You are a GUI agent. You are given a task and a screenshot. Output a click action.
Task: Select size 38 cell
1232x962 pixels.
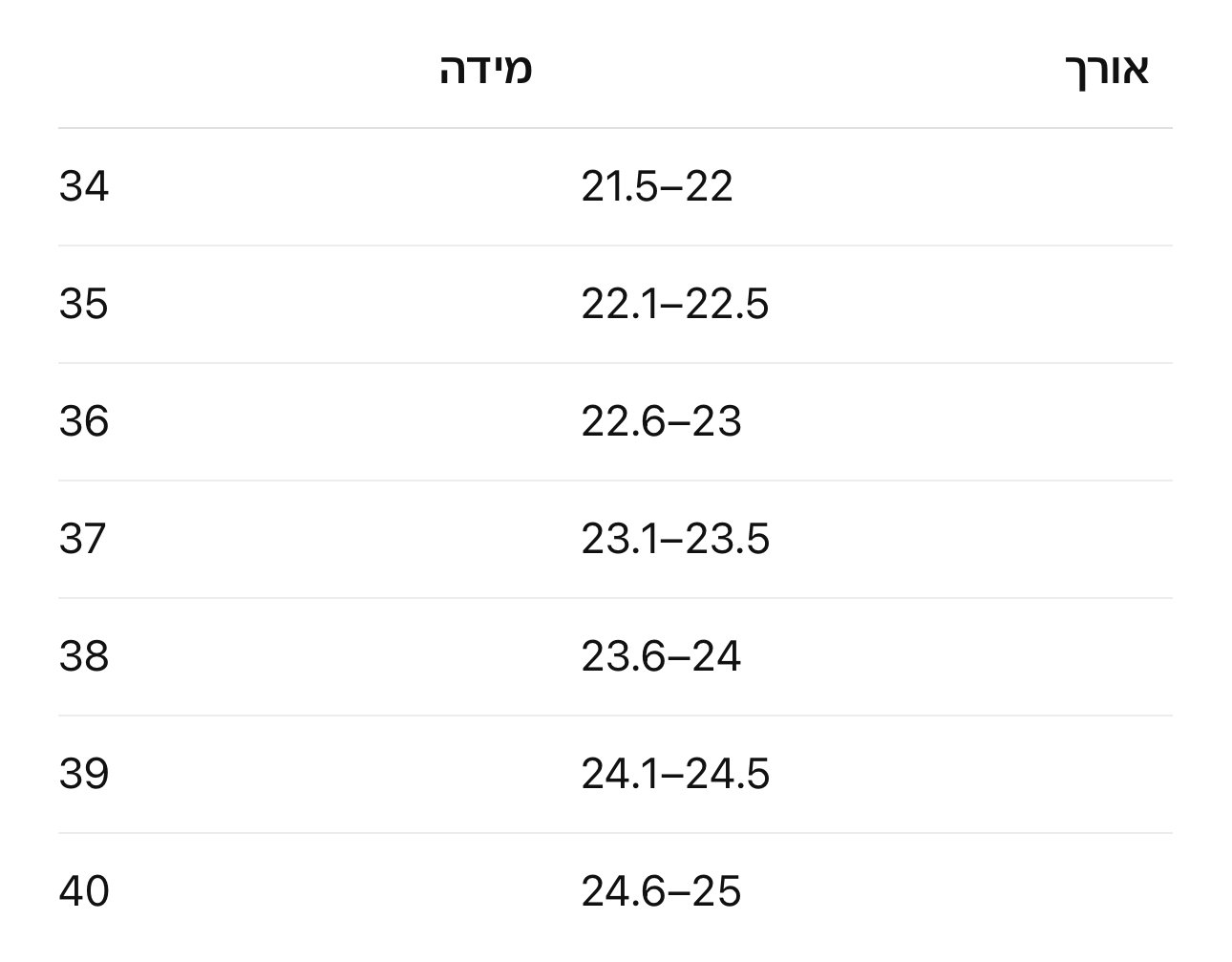click(84, 656)
